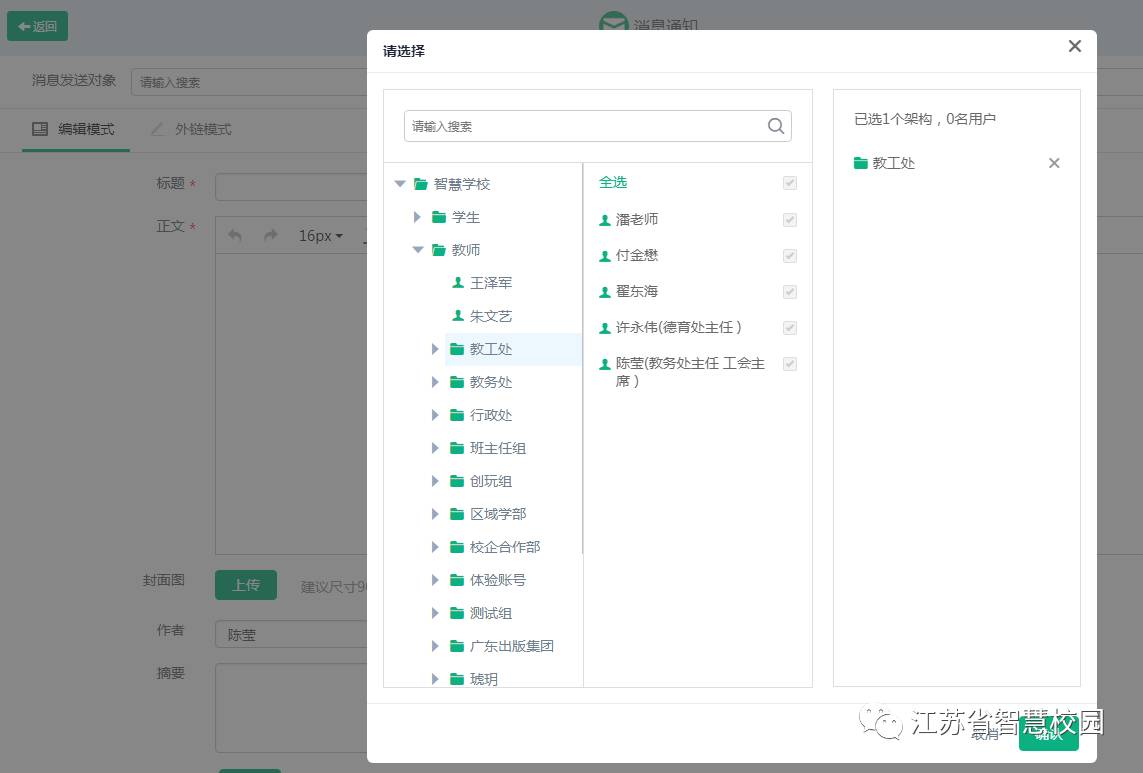Click the 校企合作部 folder icon

click(x=457, y=547)
